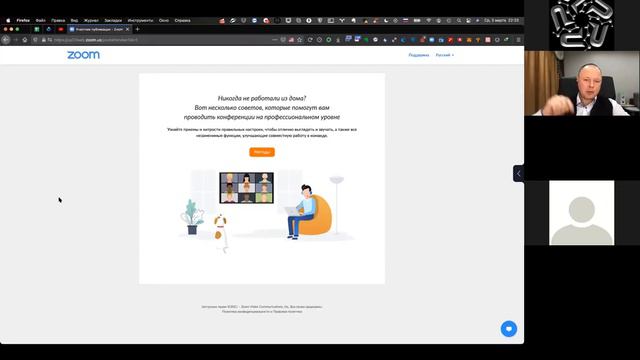Toggle the Do Not Disturb moon icon
This screenshot has width=640, height=360.
[x=386, y=20]
